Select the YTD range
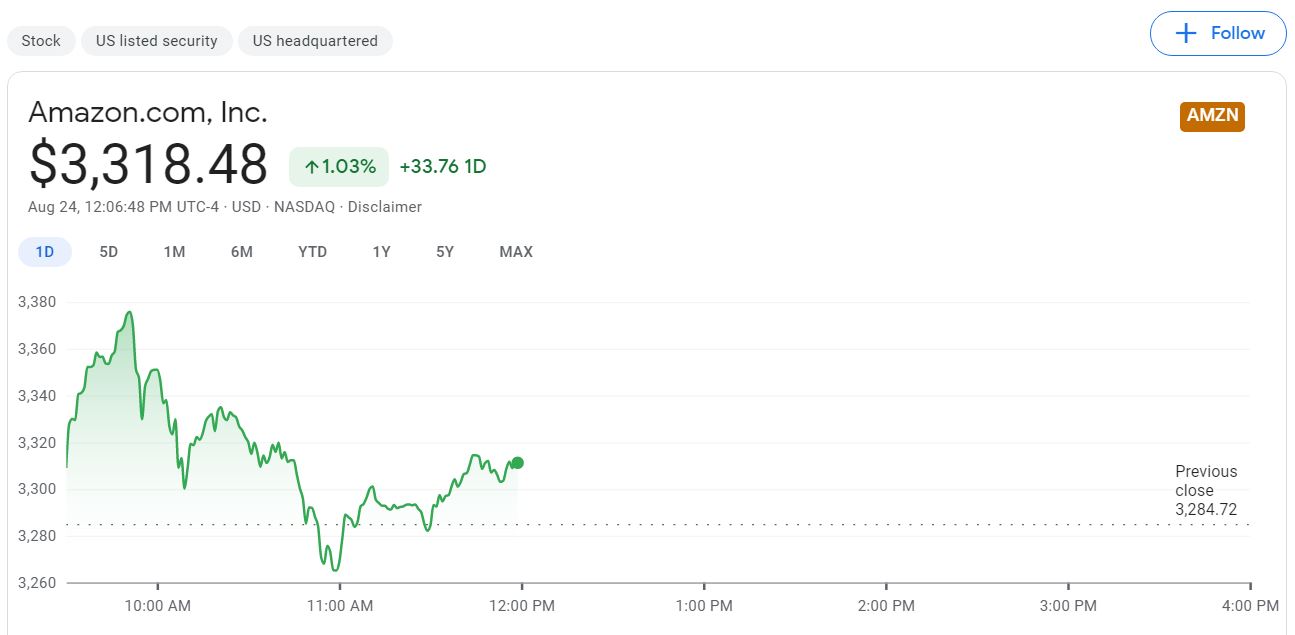 [x=312, y=252]
